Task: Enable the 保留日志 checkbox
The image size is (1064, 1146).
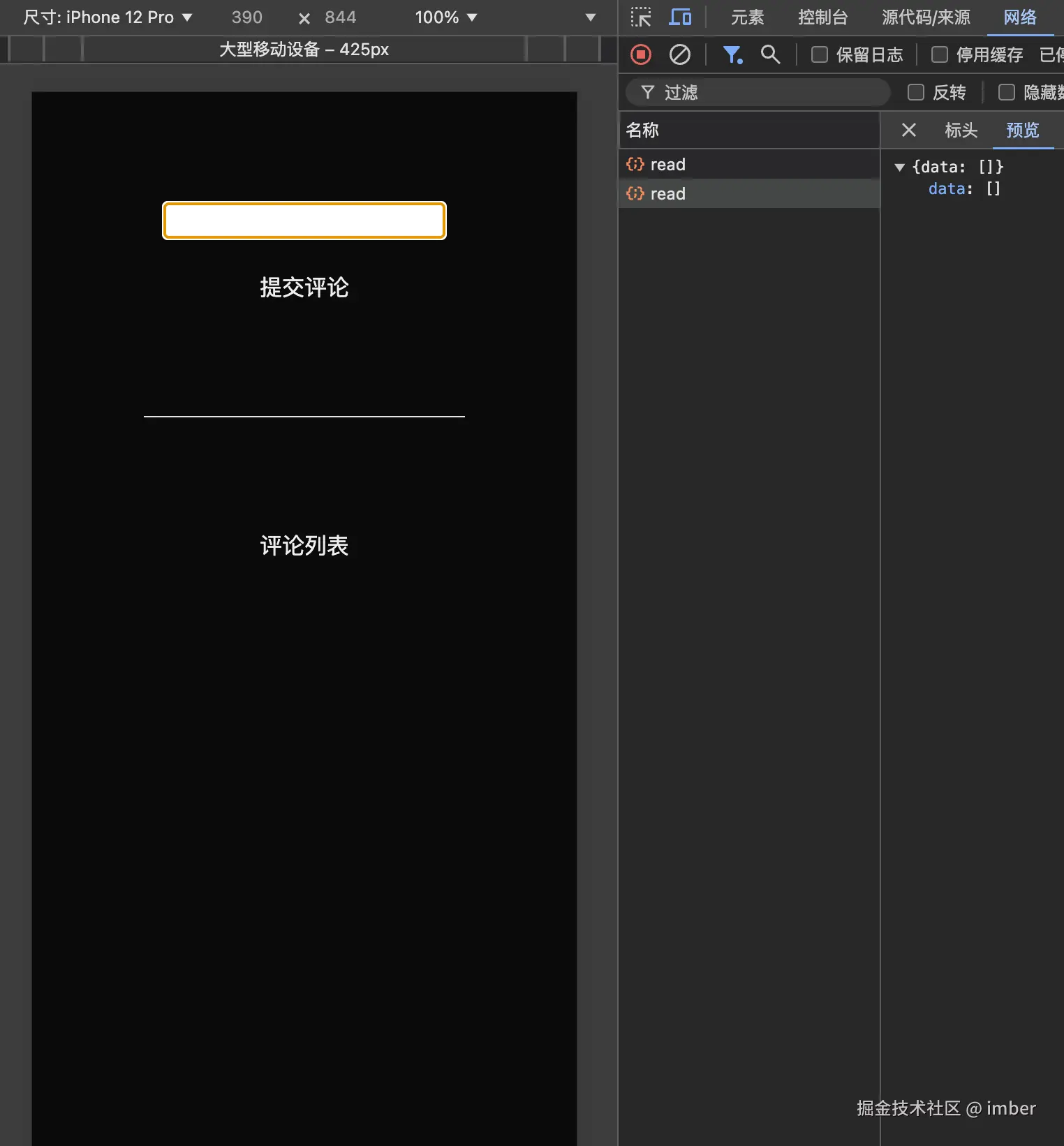Action: coord(820,54)
